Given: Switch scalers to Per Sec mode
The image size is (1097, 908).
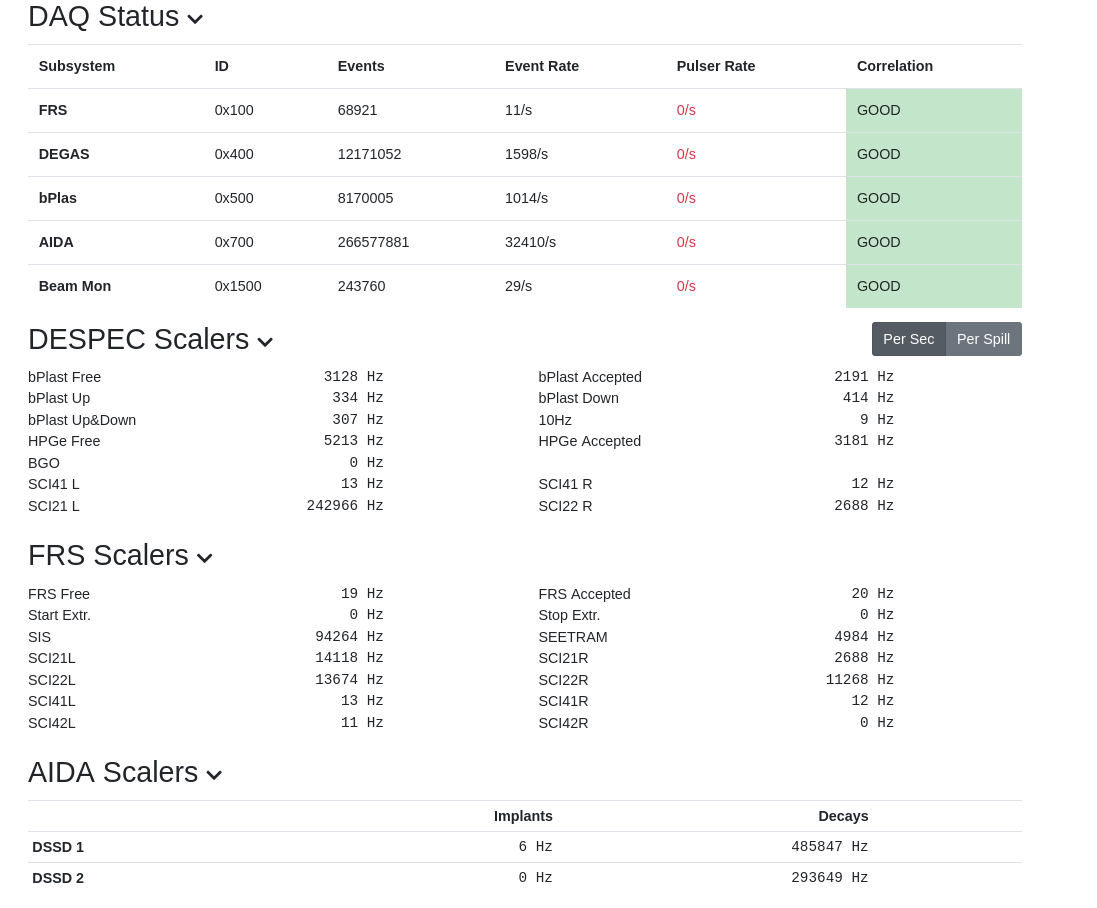Looking at the screenshot, I should 908,339.
